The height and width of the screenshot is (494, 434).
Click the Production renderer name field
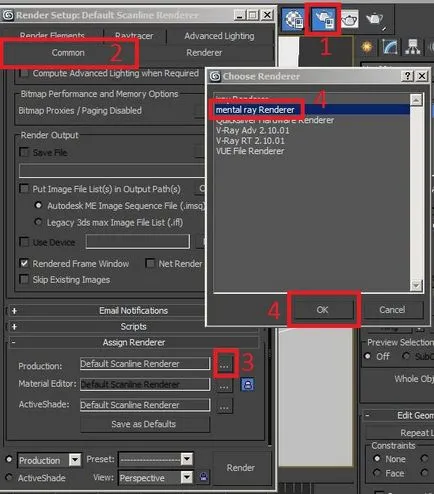(145, 364)
